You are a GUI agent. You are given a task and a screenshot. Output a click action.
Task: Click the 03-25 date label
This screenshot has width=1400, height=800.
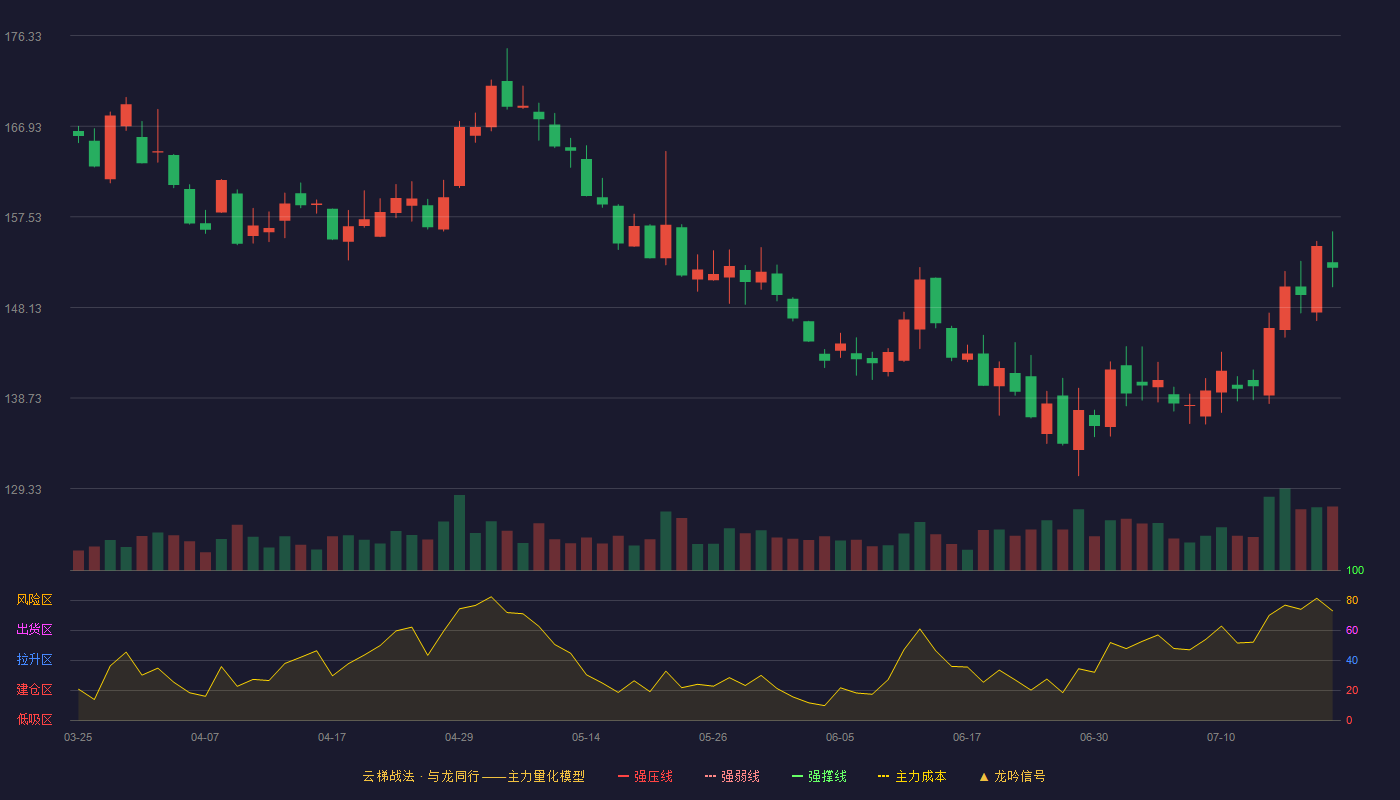point(78,737)
